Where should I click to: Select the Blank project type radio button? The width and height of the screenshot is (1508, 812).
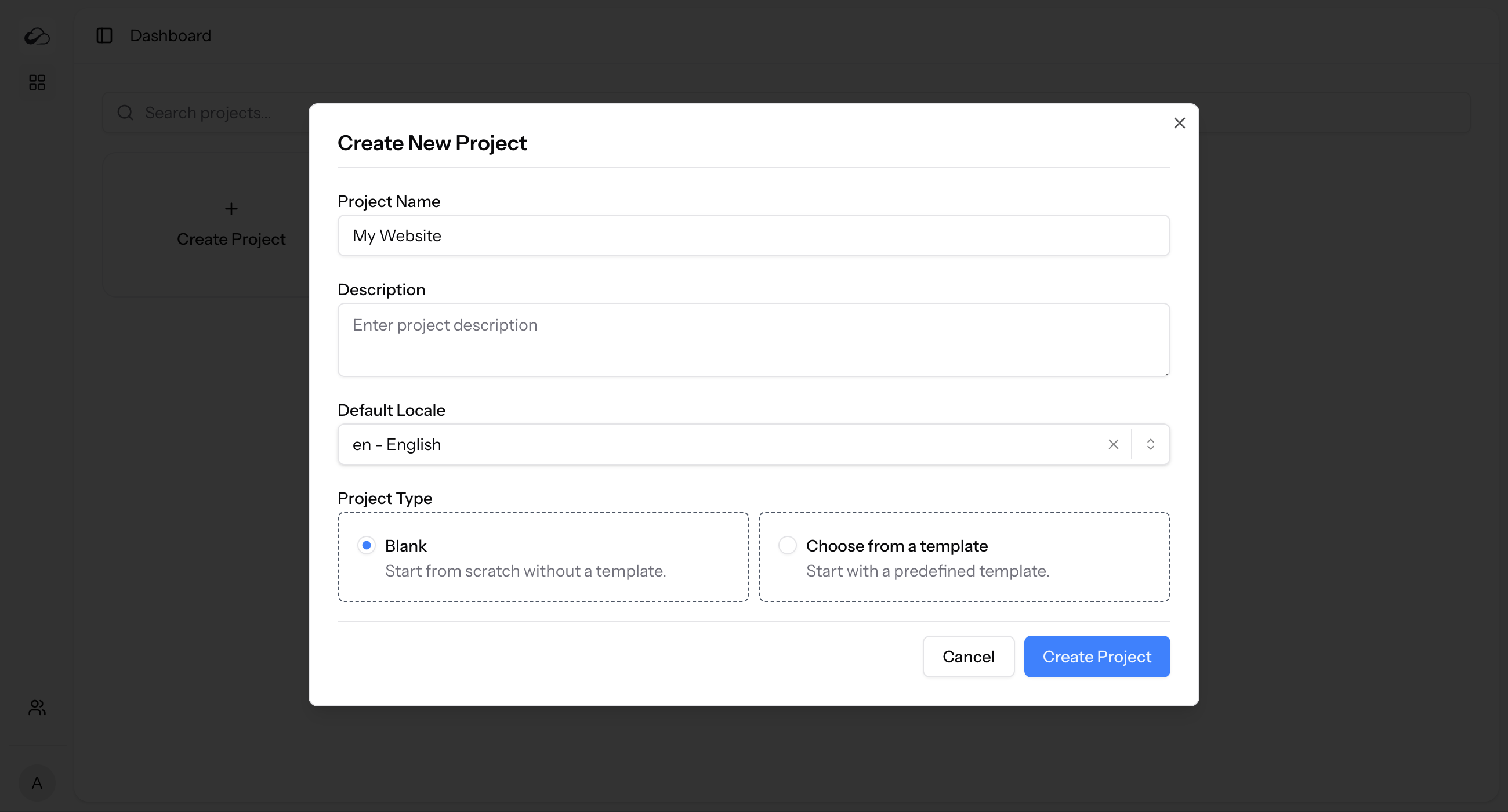(367, 545)
